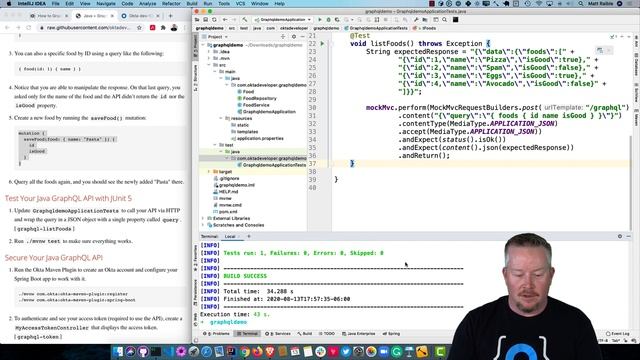This screenshot has height=360, width=640.
Task: Open Project panel settings gear
Action: pos(293,37)
